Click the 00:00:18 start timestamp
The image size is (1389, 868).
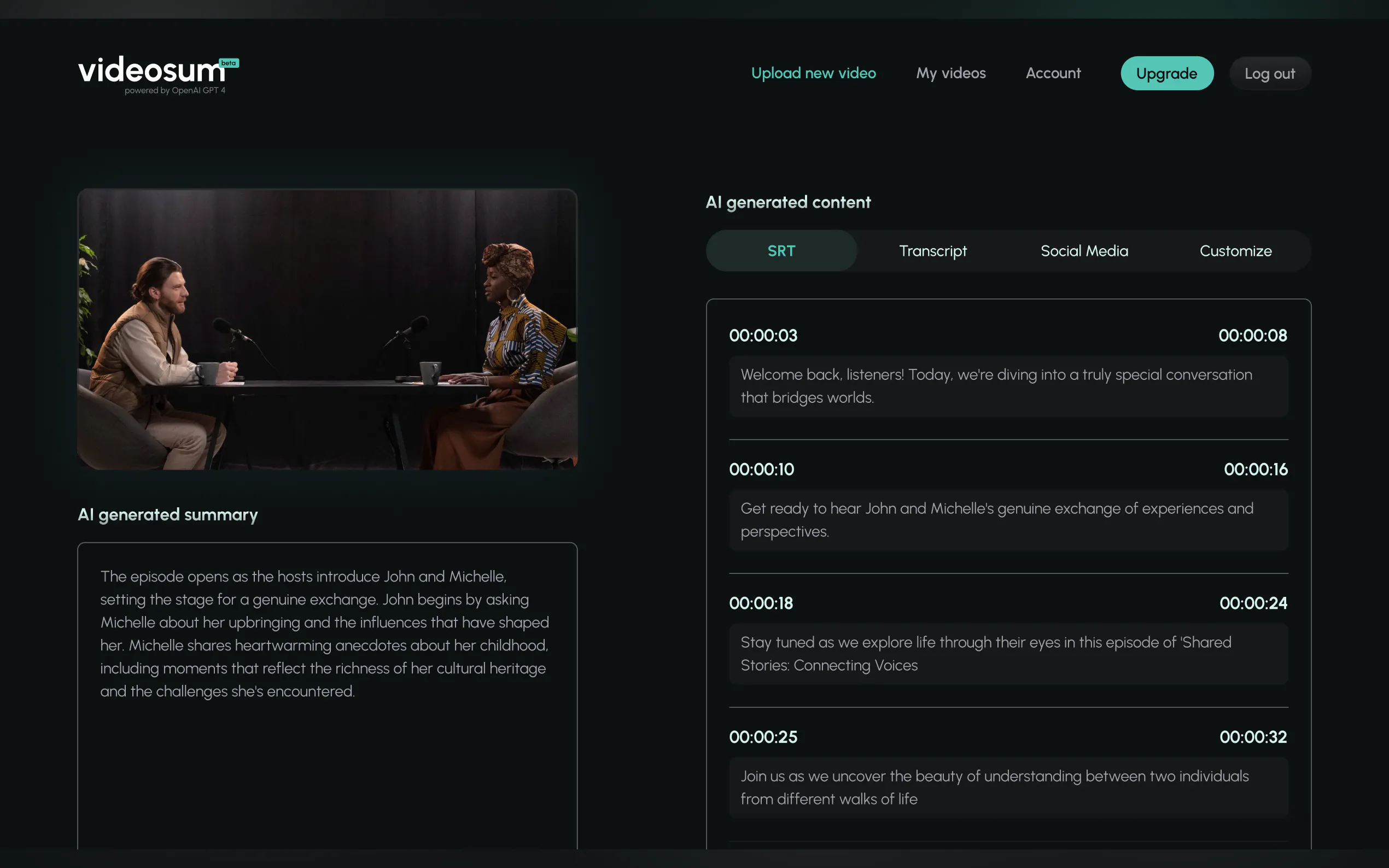761,603
